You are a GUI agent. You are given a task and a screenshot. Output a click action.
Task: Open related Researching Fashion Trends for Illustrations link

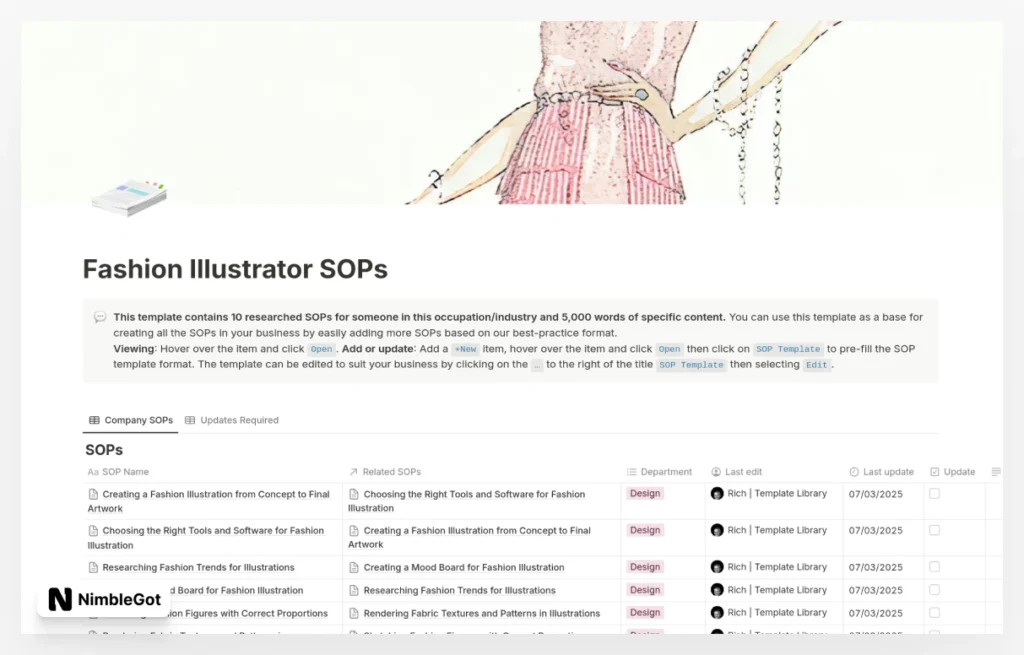(459, 590)
